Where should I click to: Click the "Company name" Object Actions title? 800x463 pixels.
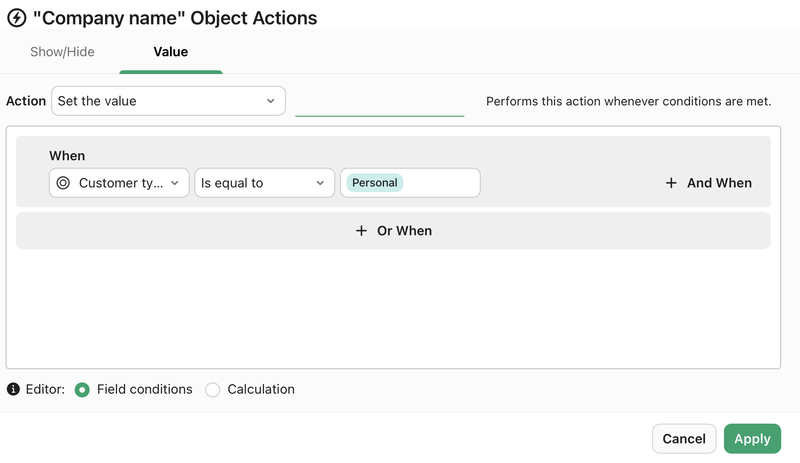tap(175, 18)
